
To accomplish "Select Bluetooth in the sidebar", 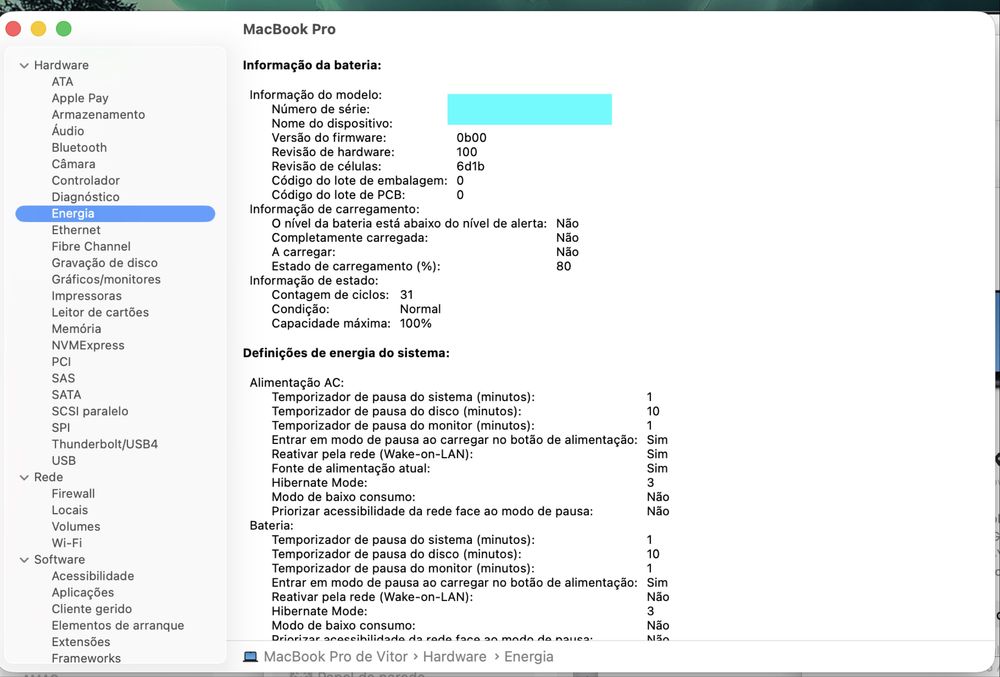I will (x=79, y=147).
